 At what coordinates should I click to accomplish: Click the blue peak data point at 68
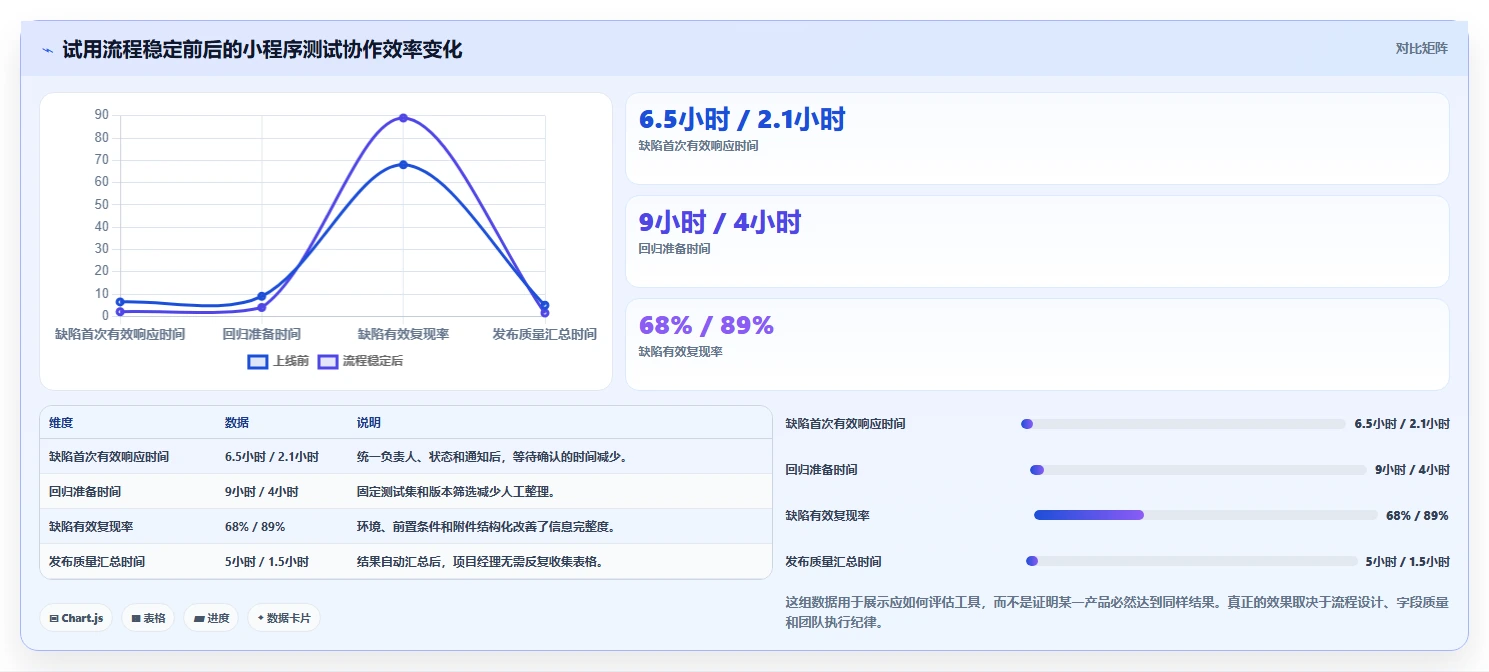point(403,164)
